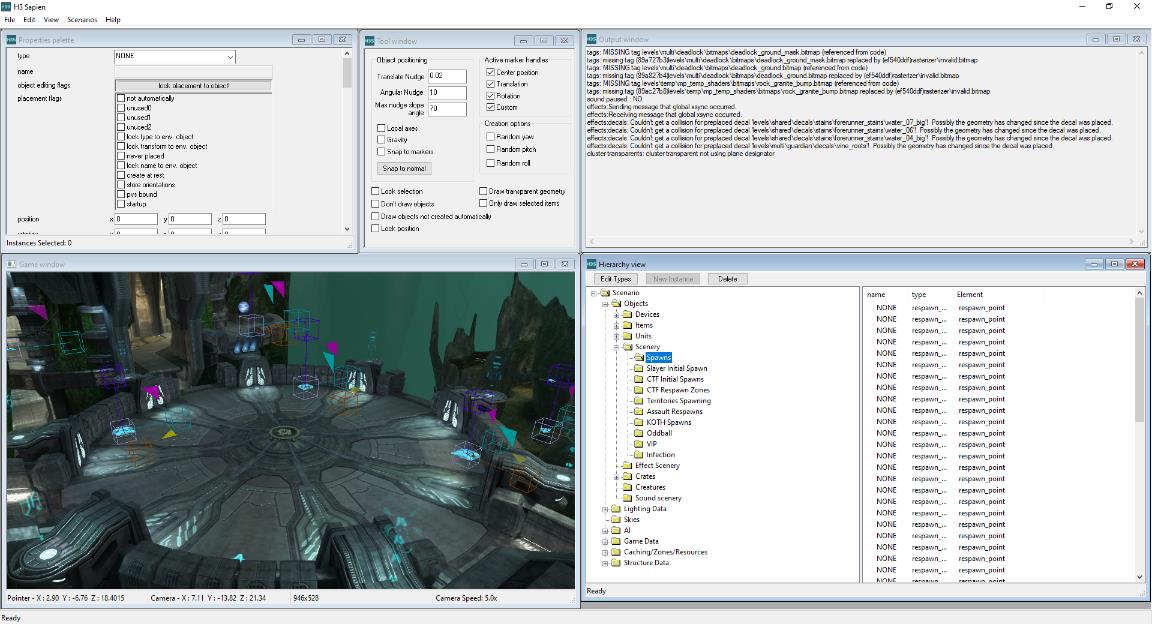Viewport: 1152px width, 624px height.
Task: Expand the Units tree node
Action: (616, 336)
